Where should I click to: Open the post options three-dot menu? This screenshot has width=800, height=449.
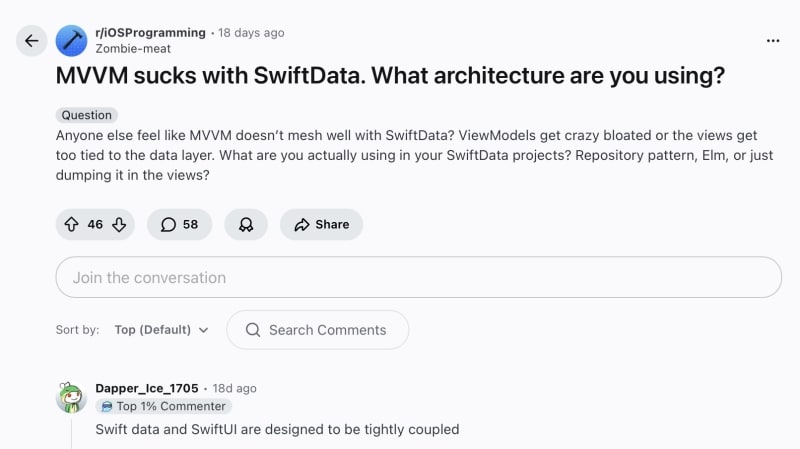pos(772,41)
